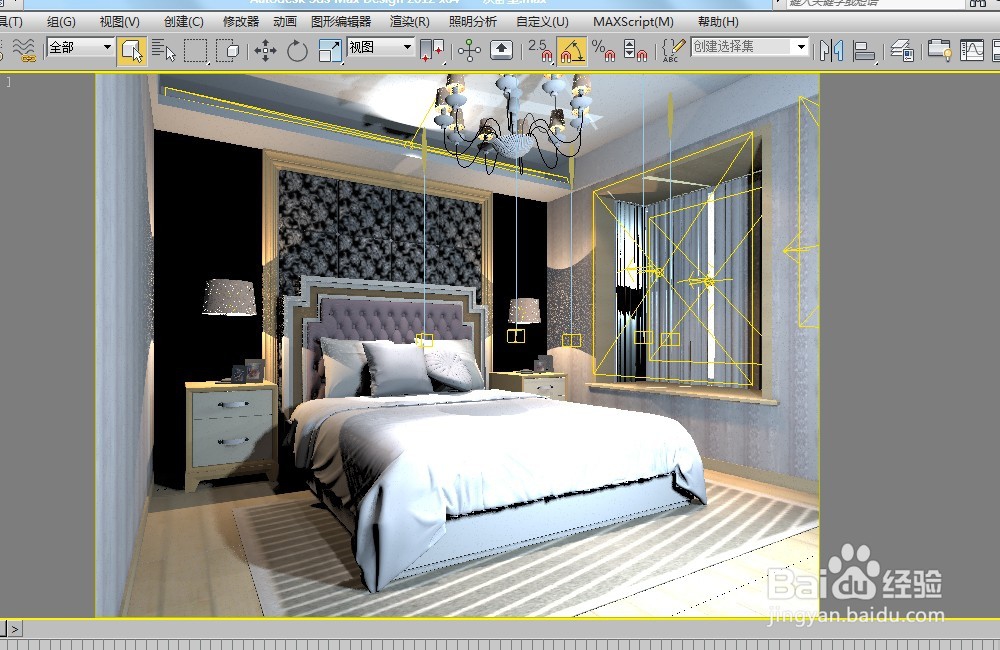1000x650 pixels.
Task: Open the 视图 reference coordinate system dropdown
Action: tap(381, 47)
